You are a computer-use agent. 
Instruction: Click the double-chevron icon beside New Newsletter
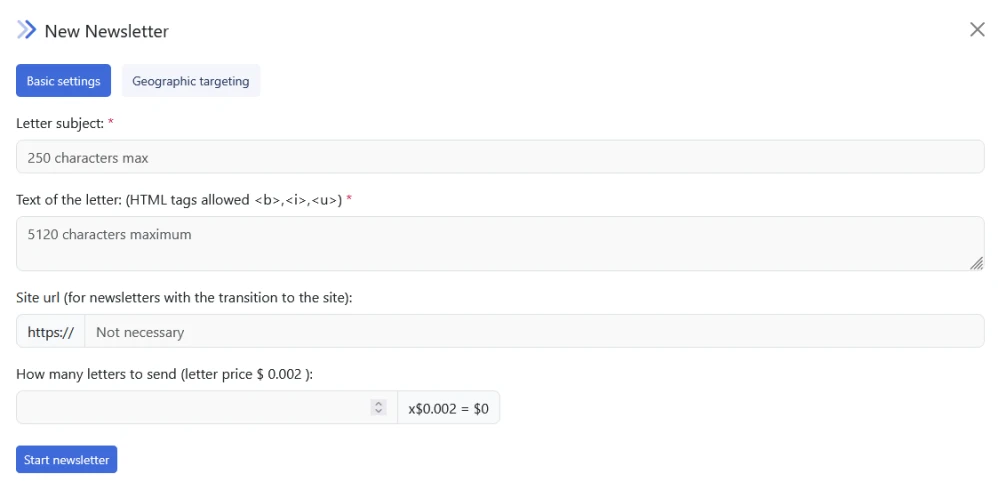(26, 30)
